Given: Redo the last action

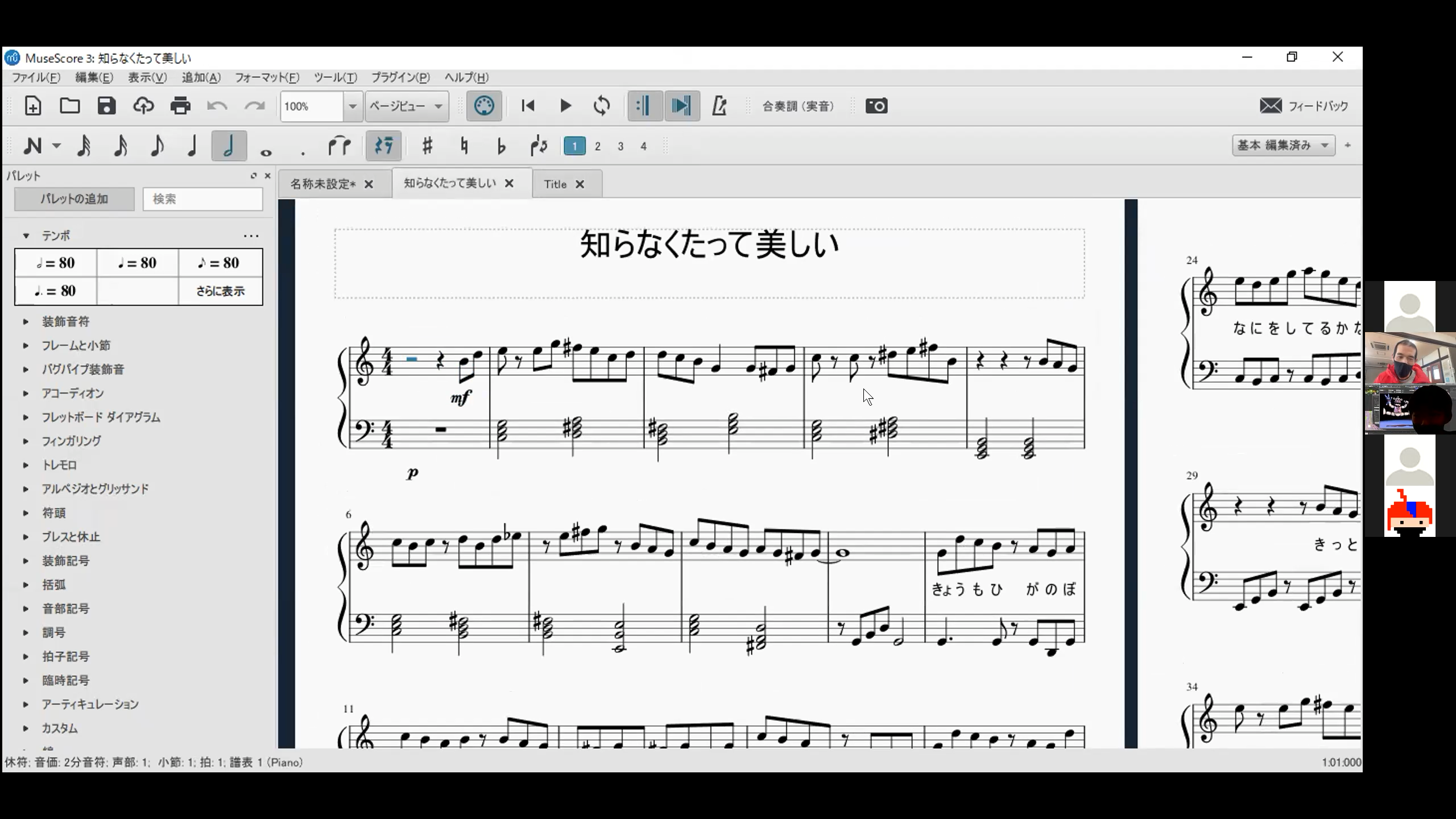Looking at the screenshot, I should [254, 106].
